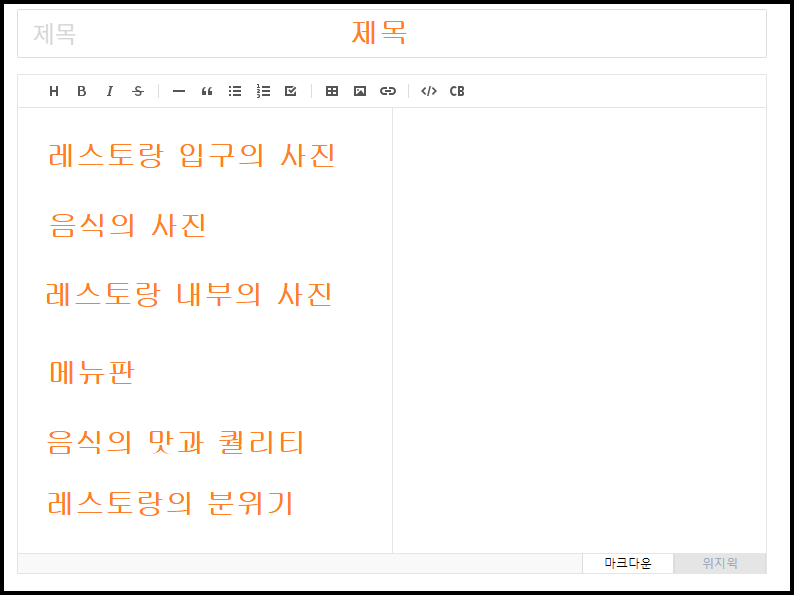Click inside the markdown editing pane
The width and height of the screenshot is (794, 595).
pyautogui.click(x=205, y=330)
